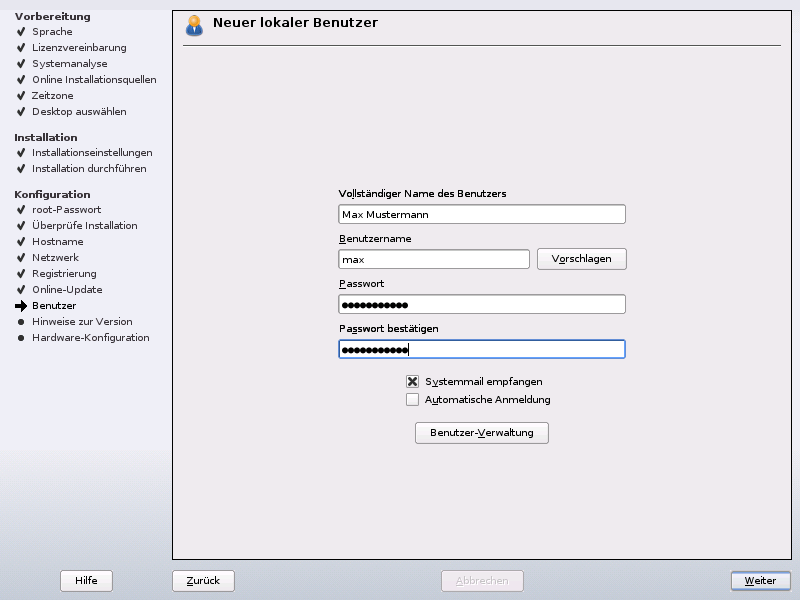Click checkmark icon beside root-Passwort

click(21, 210)
